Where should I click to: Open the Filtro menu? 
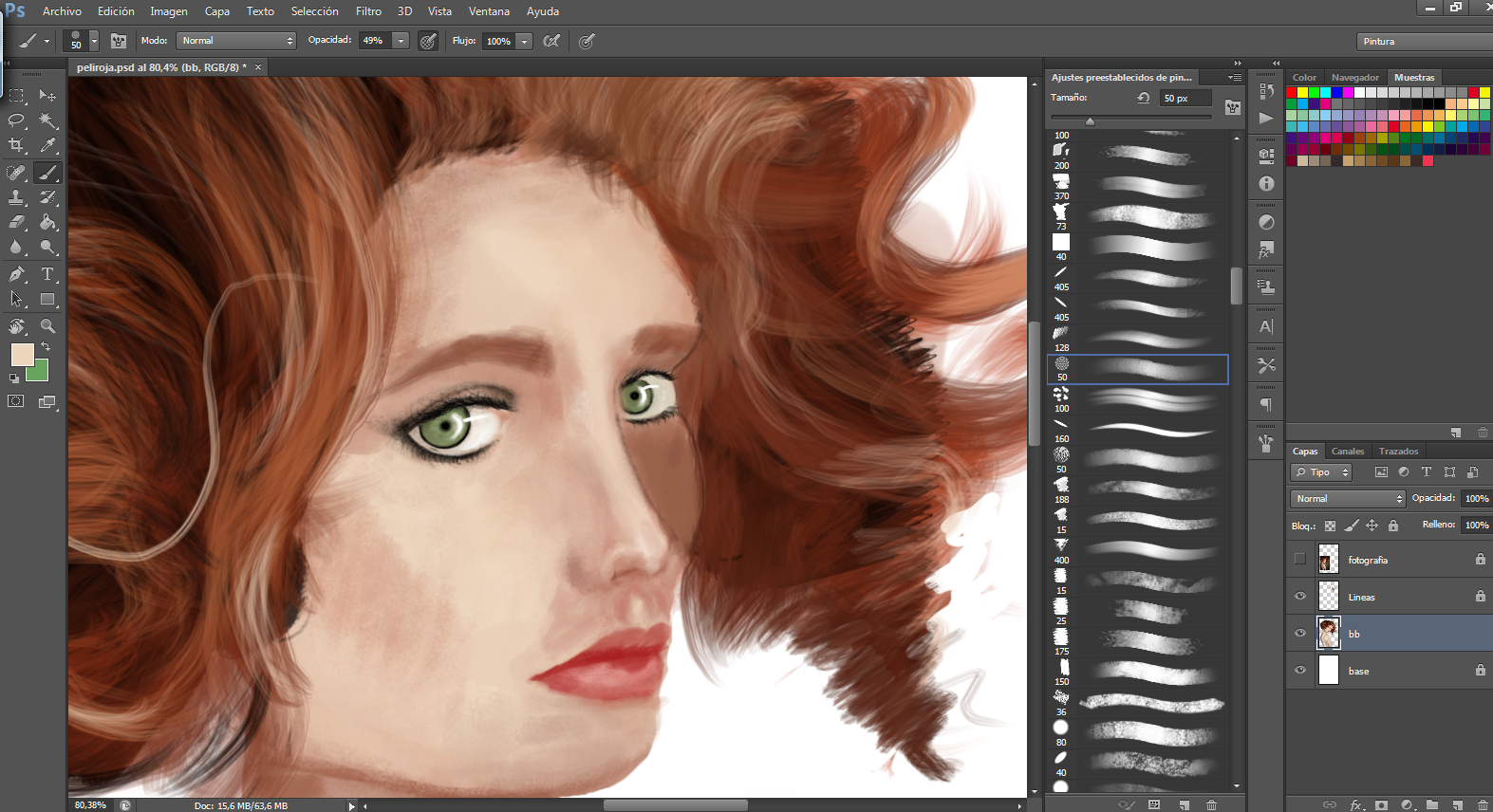click(368, 11)
